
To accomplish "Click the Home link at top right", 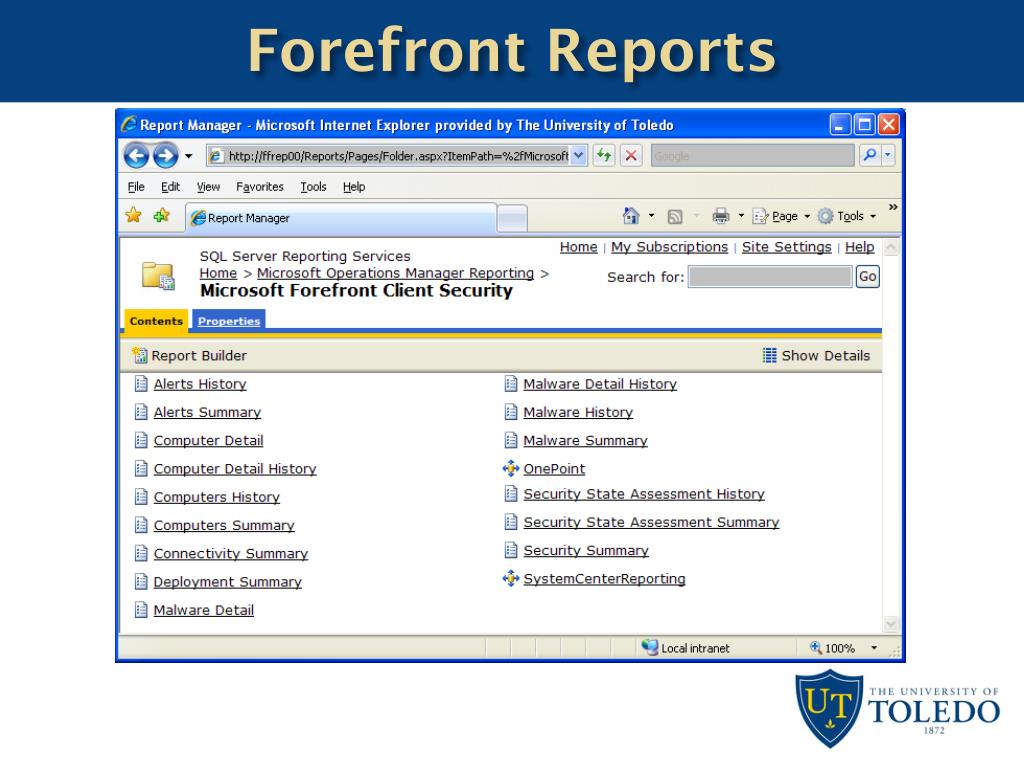I will click(x=579, y=247).
